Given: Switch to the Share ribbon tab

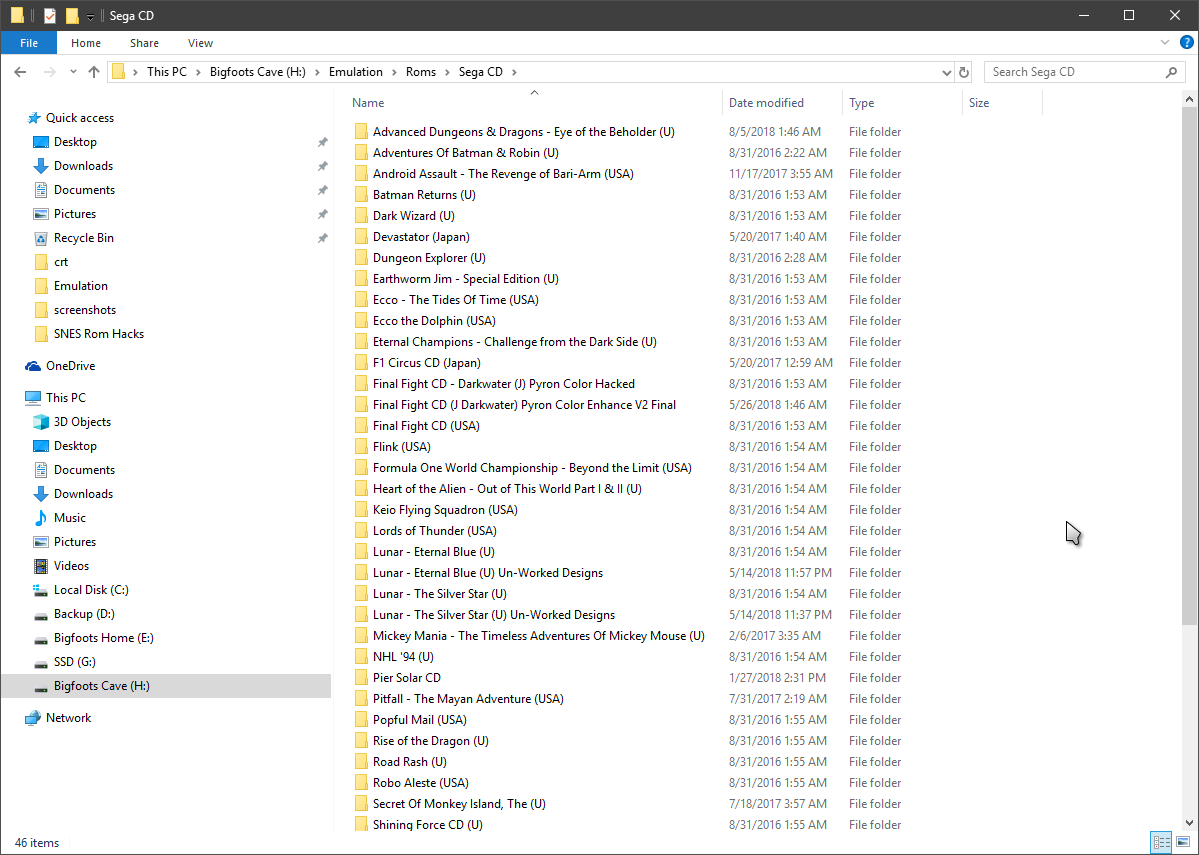Looking at the screenshot, I should [x=145, y=43].
